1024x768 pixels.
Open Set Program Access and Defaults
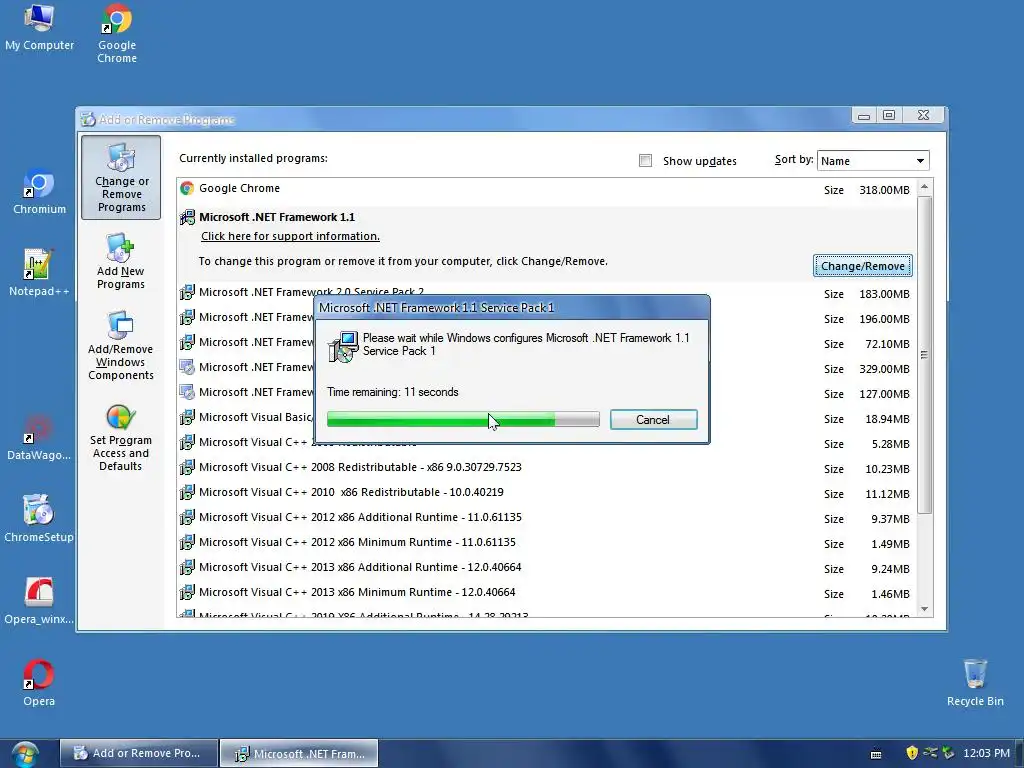121,438
